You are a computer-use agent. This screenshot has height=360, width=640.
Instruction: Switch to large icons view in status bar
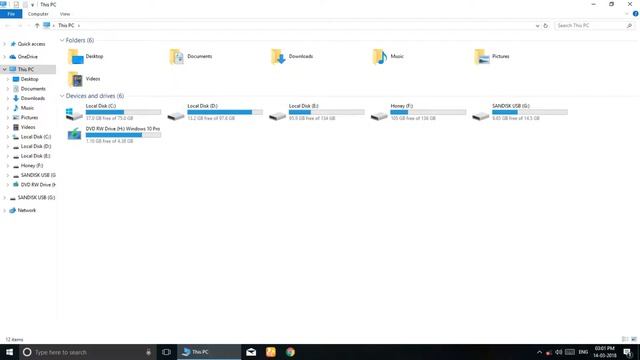(634, 339)
